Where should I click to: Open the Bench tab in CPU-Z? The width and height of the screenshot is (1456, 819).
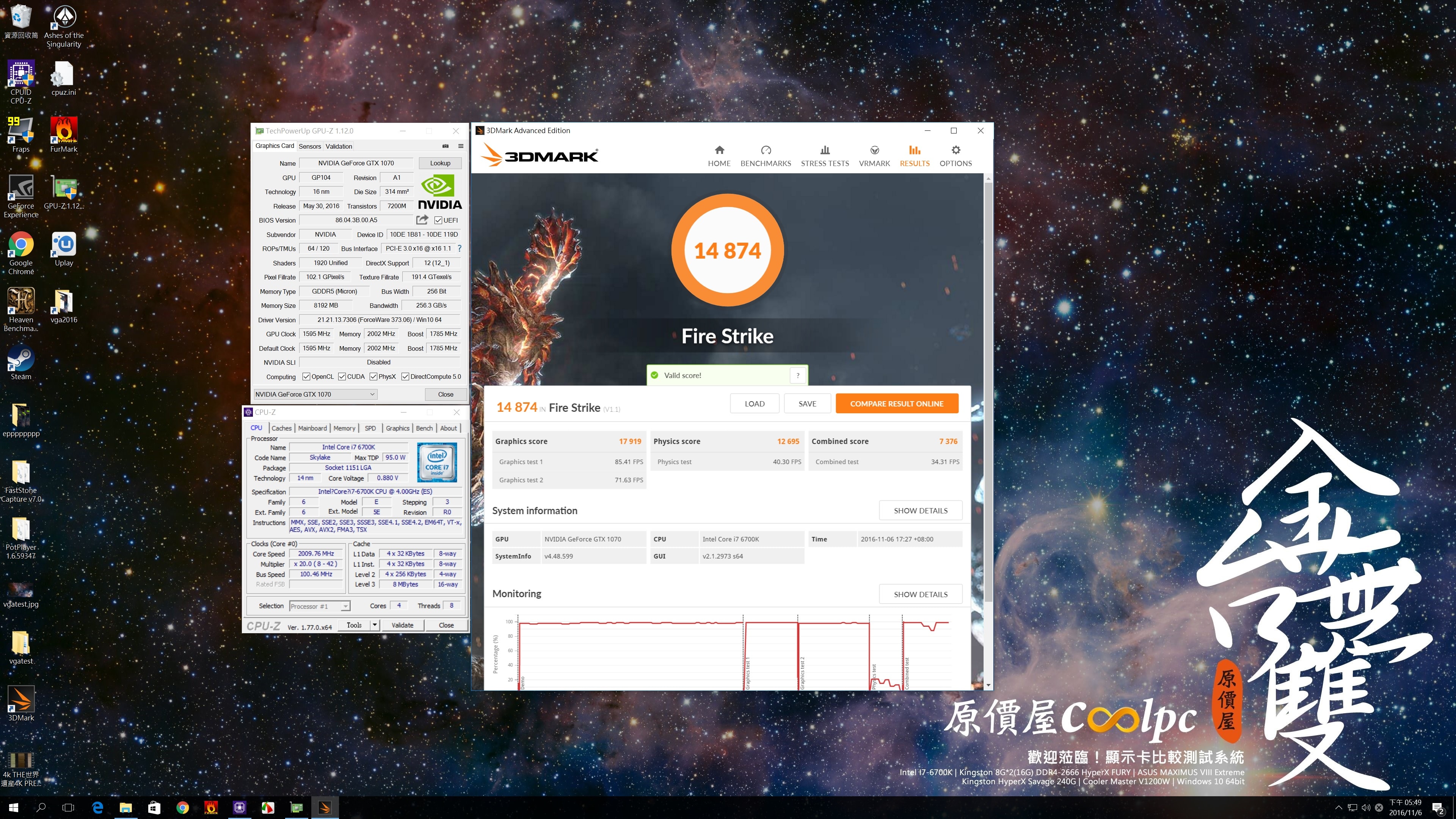click(425, 428)
